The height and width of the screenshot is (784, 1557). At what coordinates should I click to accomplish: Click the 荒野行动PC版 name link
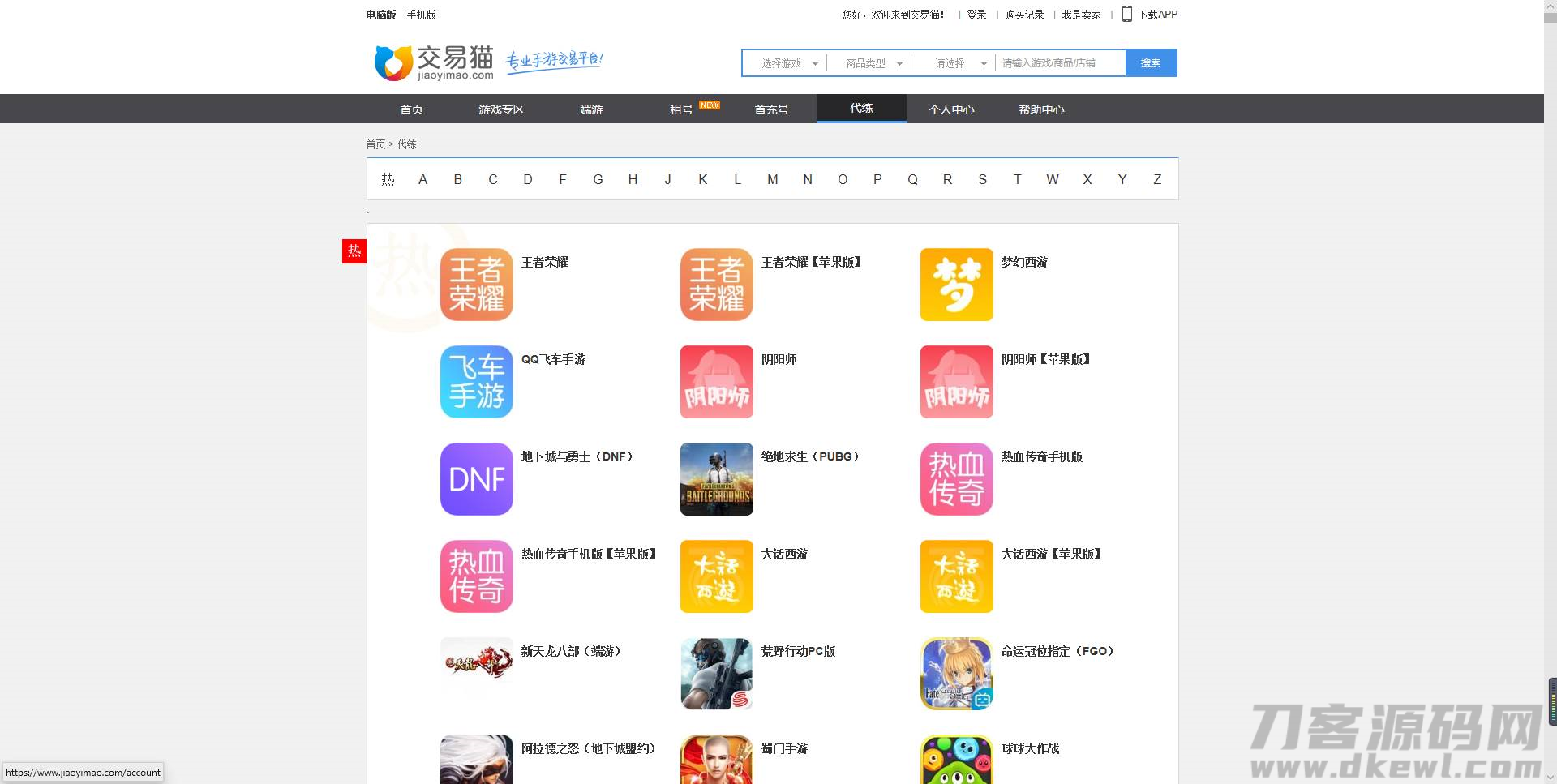(x=798, y=651)
